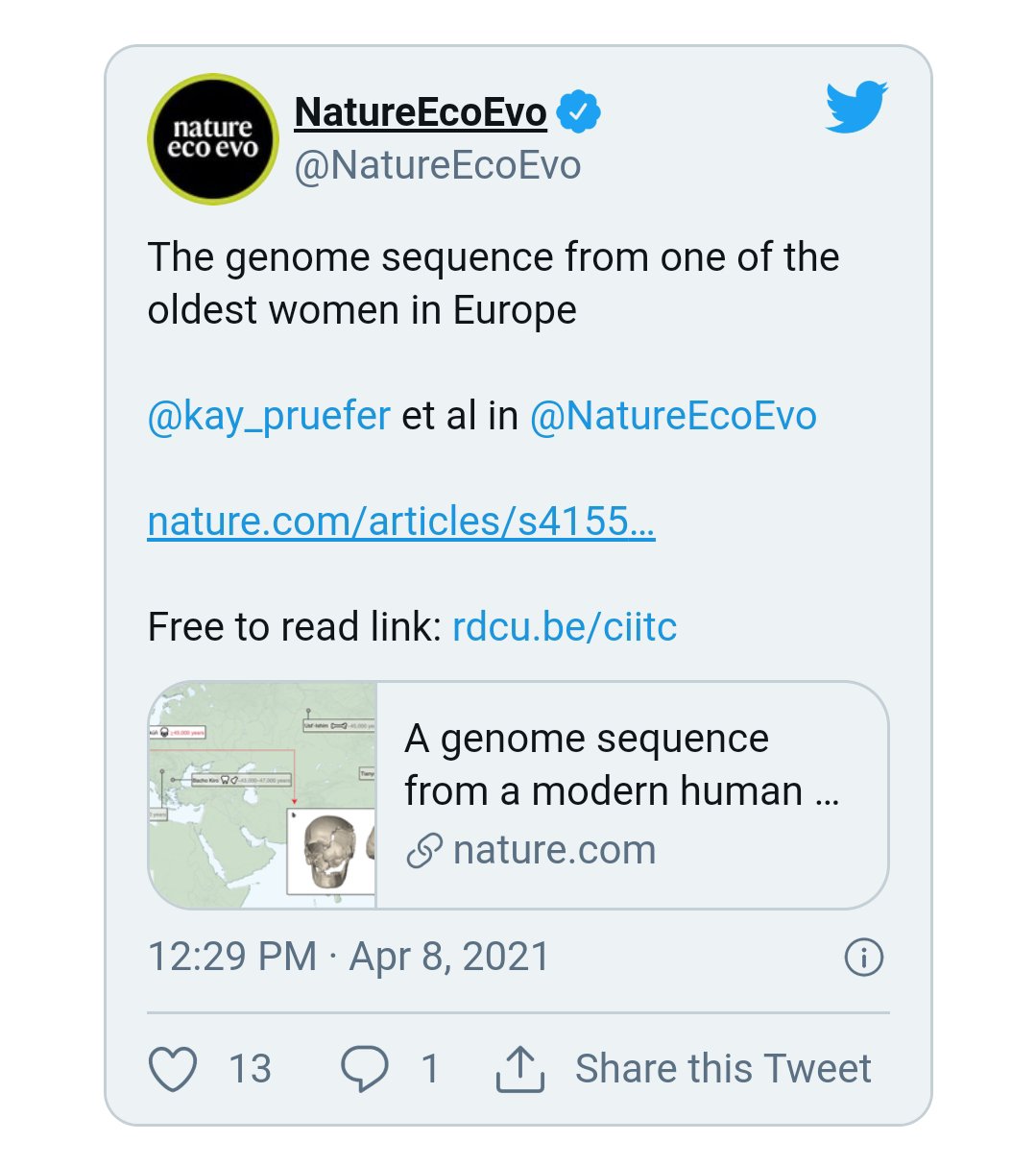
Task: Open the @kay_pruefer mention
Action: [x=269, y=416]
